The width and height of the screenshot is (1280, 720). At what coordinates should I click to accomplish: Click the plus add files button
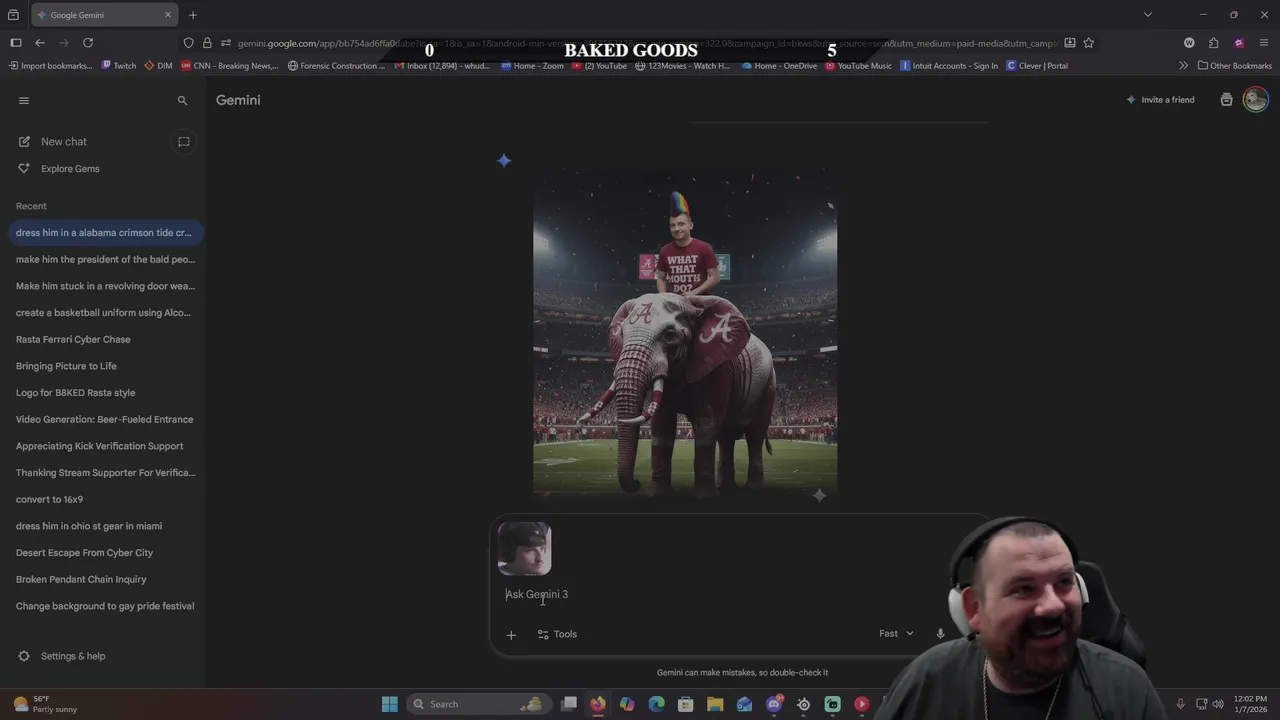(x=511, y=634)
